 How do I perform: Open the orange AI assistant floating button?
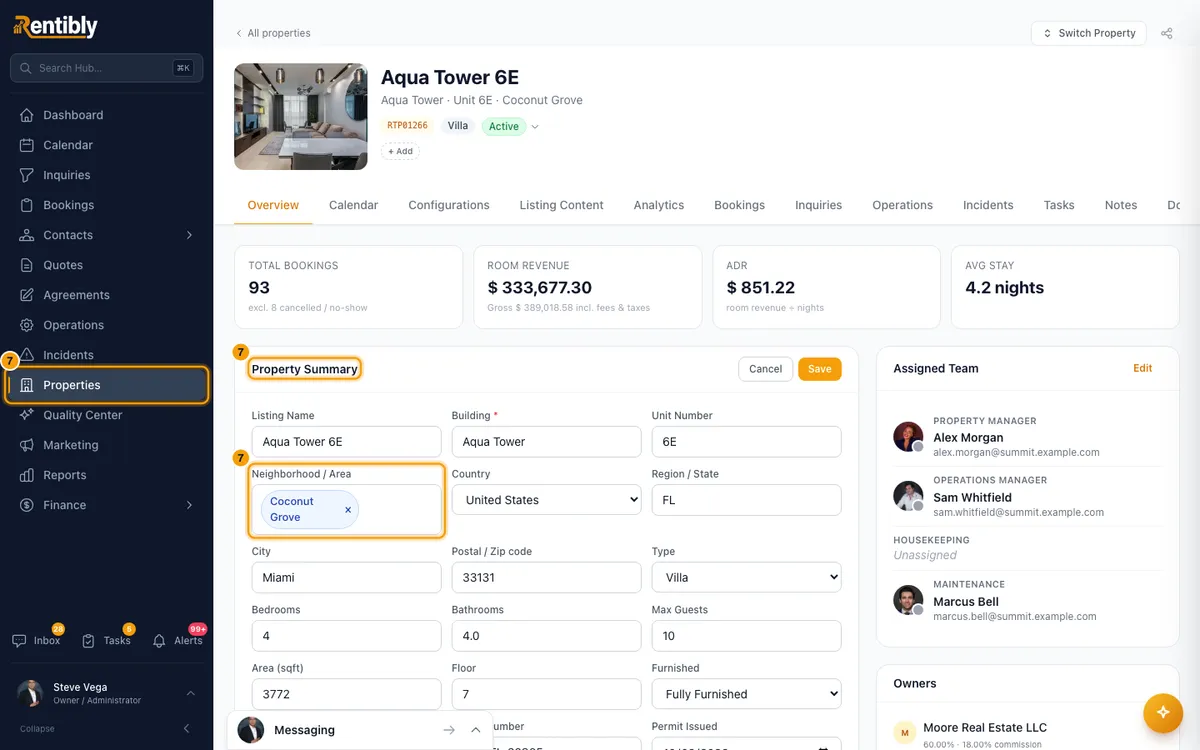point(1163,713)
